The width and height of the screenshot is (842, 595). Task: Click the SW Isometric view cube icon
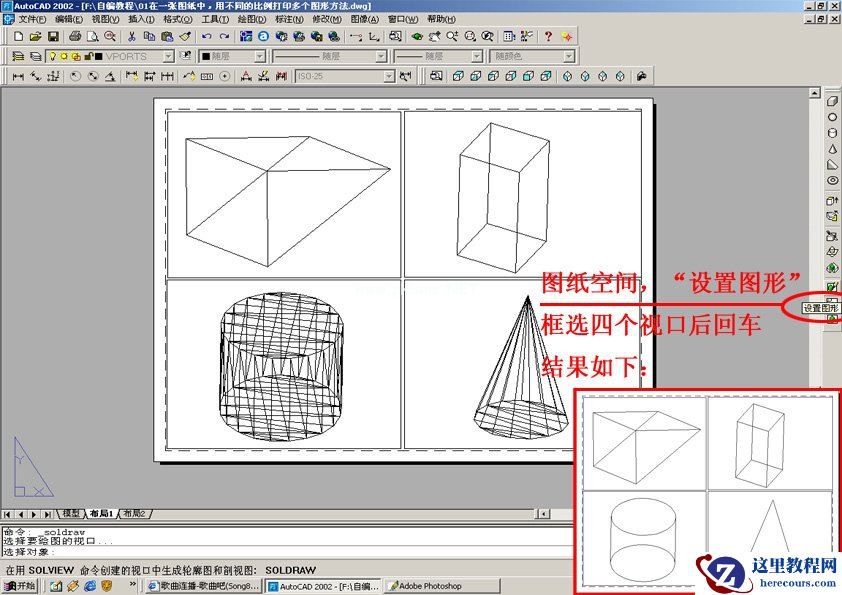click(568, 76)
